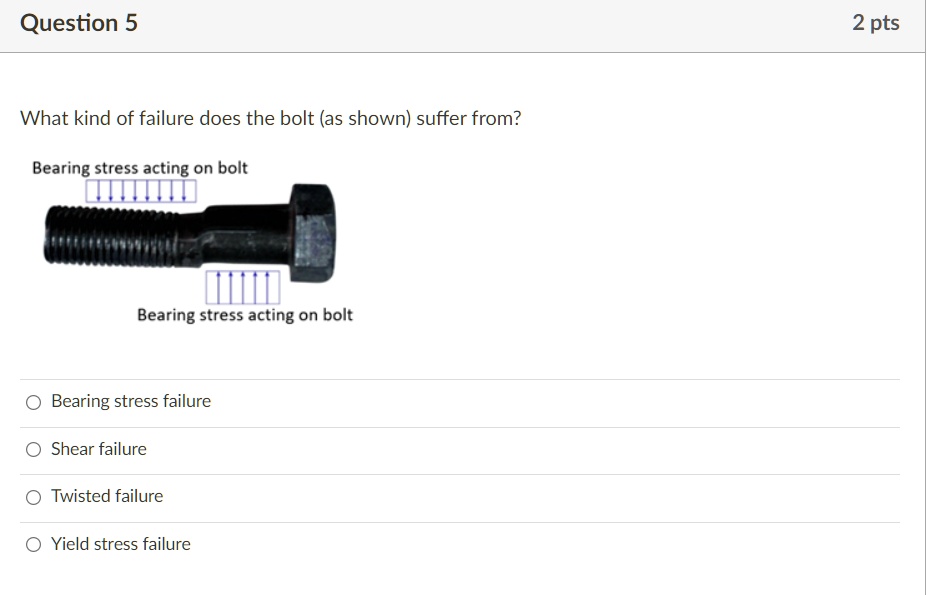927x595 pixels.
Task: Click the Bearing stress failure answer label
Action: coord(130,401)
